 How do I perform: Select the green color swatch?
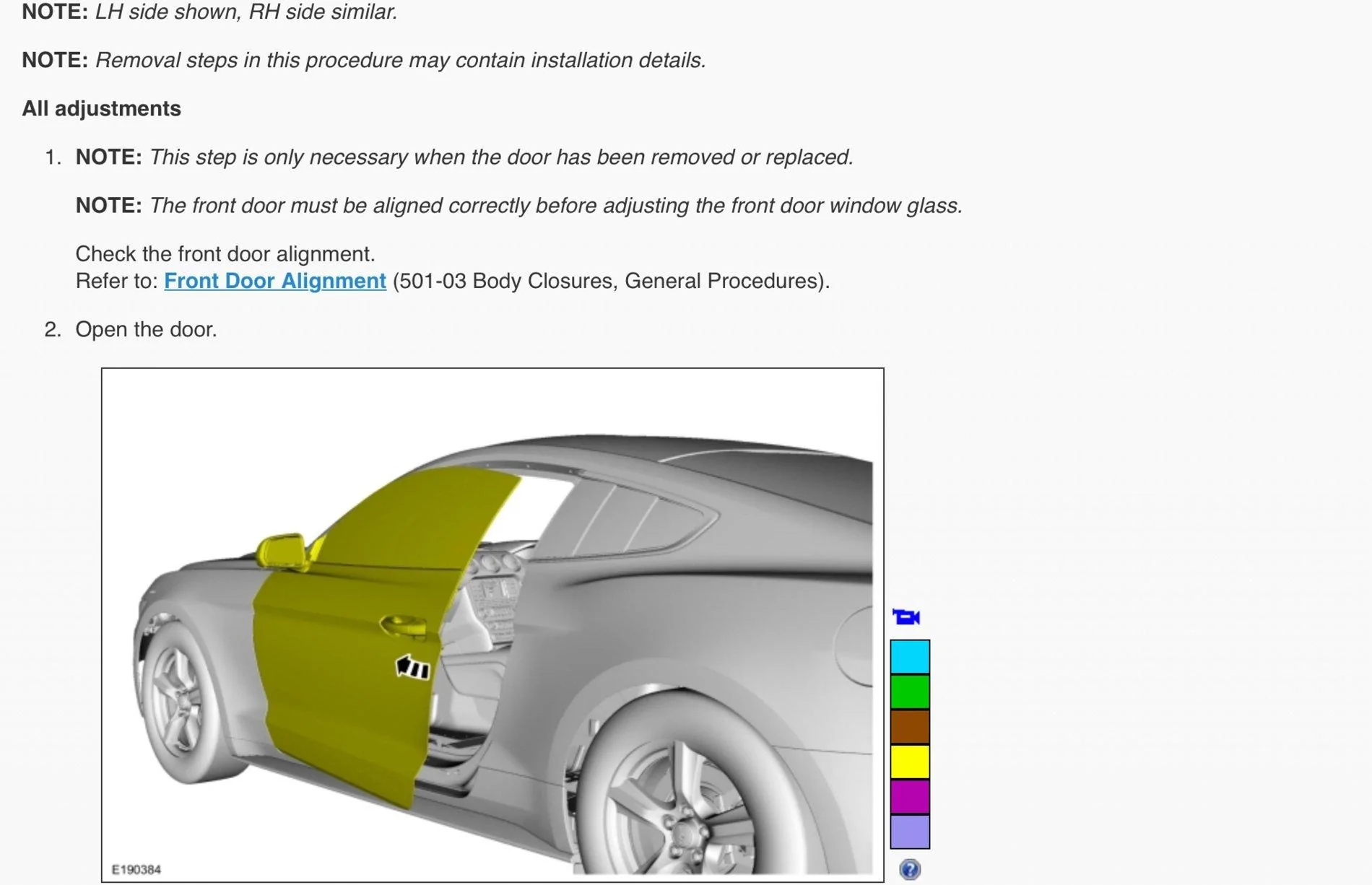[910, 692]
